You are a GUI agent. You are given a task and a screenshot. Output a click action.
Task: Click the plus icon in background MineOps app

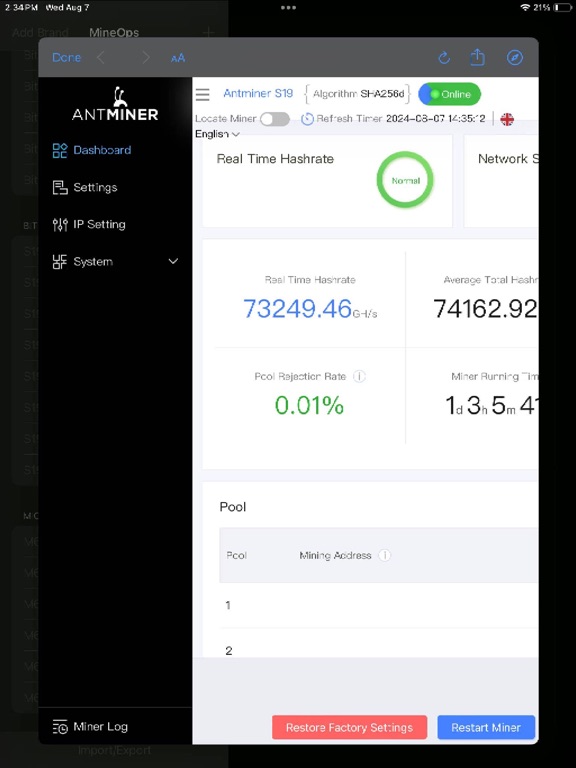coord(208,32)
